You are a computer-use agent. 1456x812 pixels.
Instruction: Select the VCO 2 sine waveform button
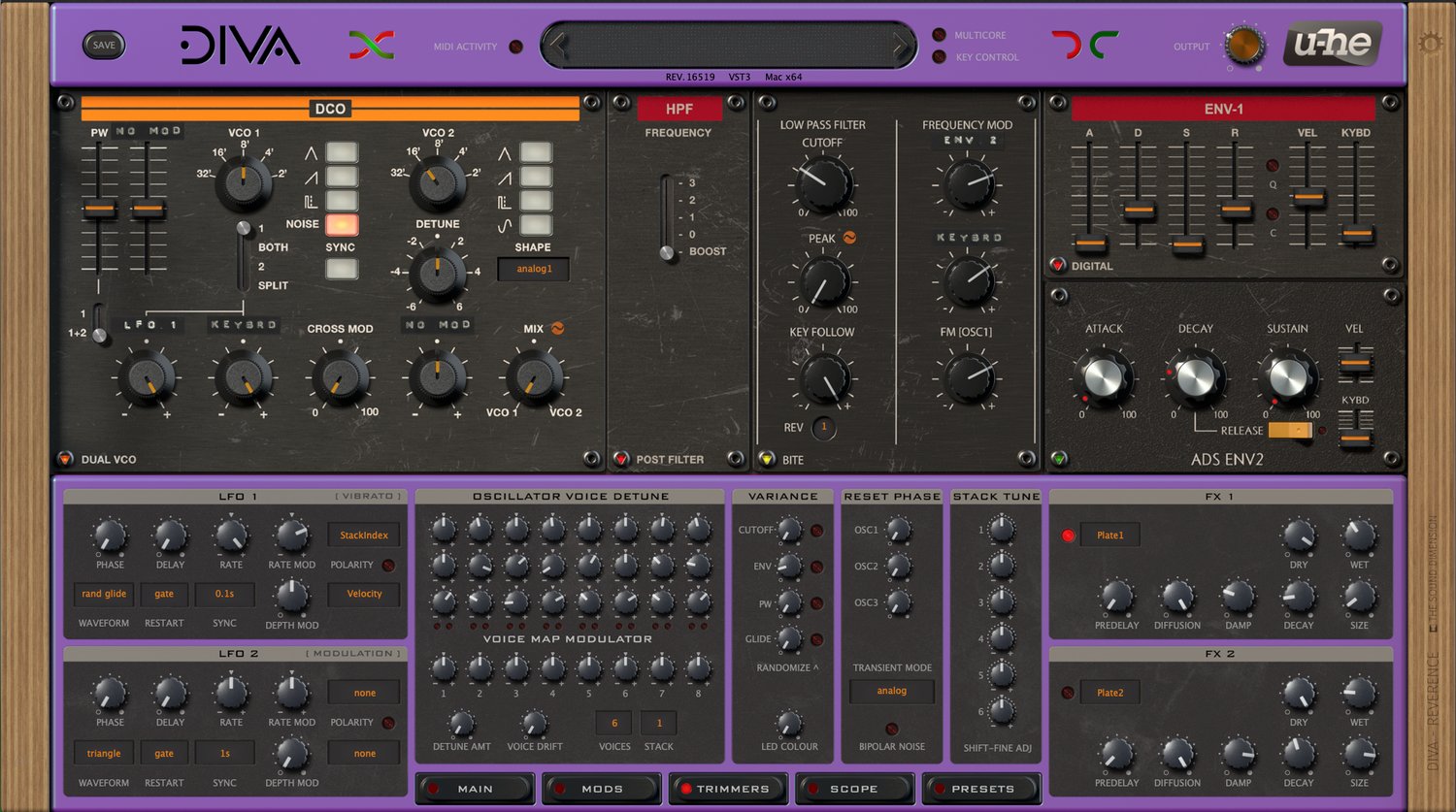pyautogui.click(x=536, y=225)
